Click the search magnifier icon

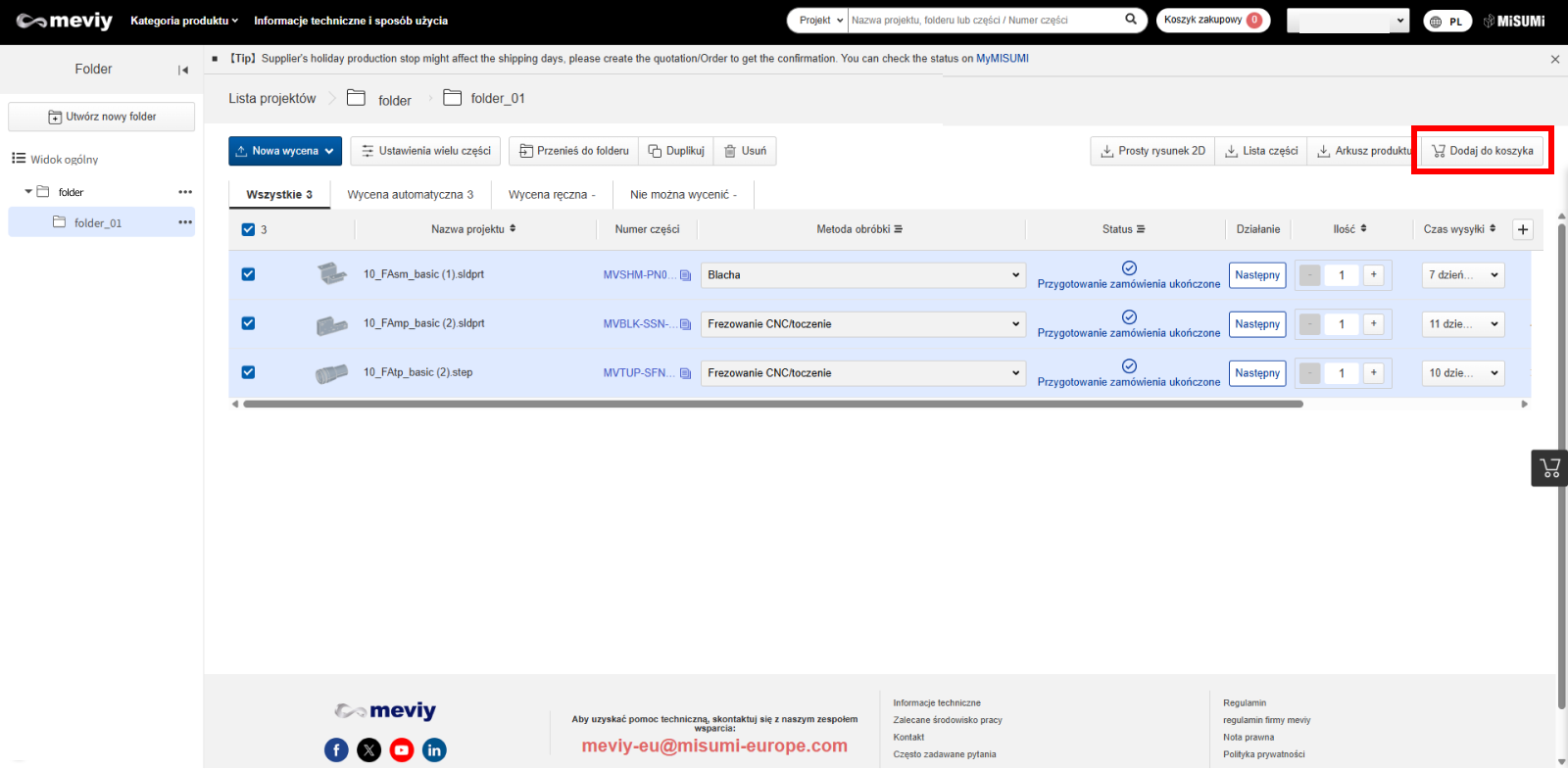[x=1131, y=20]
